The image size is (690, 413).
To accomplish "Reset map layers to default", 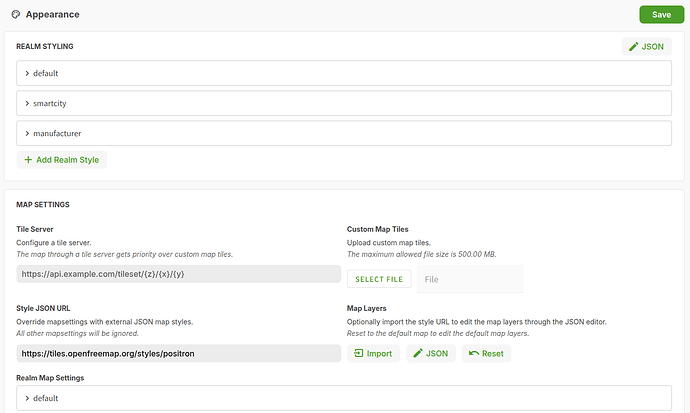I will point(486,353).
